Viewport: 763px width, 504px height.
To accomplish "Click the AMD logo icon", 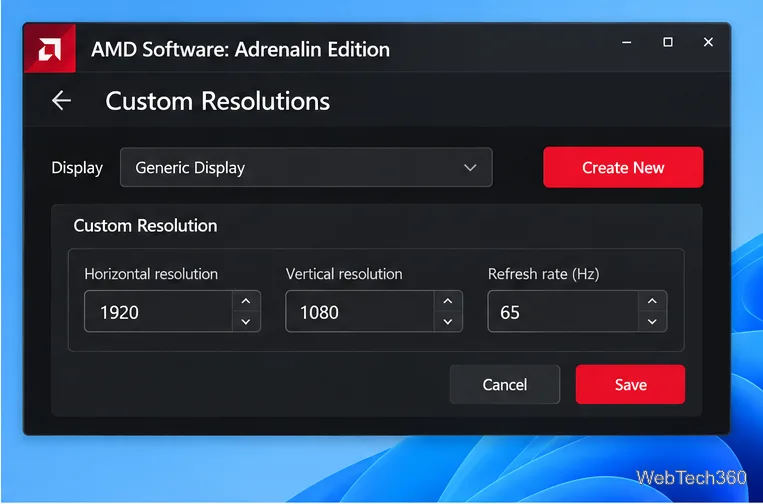I will point(50,49).
